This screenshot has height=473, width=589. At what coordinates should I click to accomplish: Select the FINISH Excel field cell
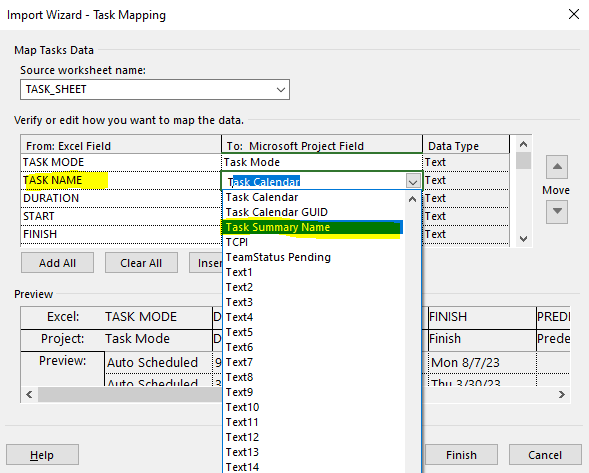(121, 234)
